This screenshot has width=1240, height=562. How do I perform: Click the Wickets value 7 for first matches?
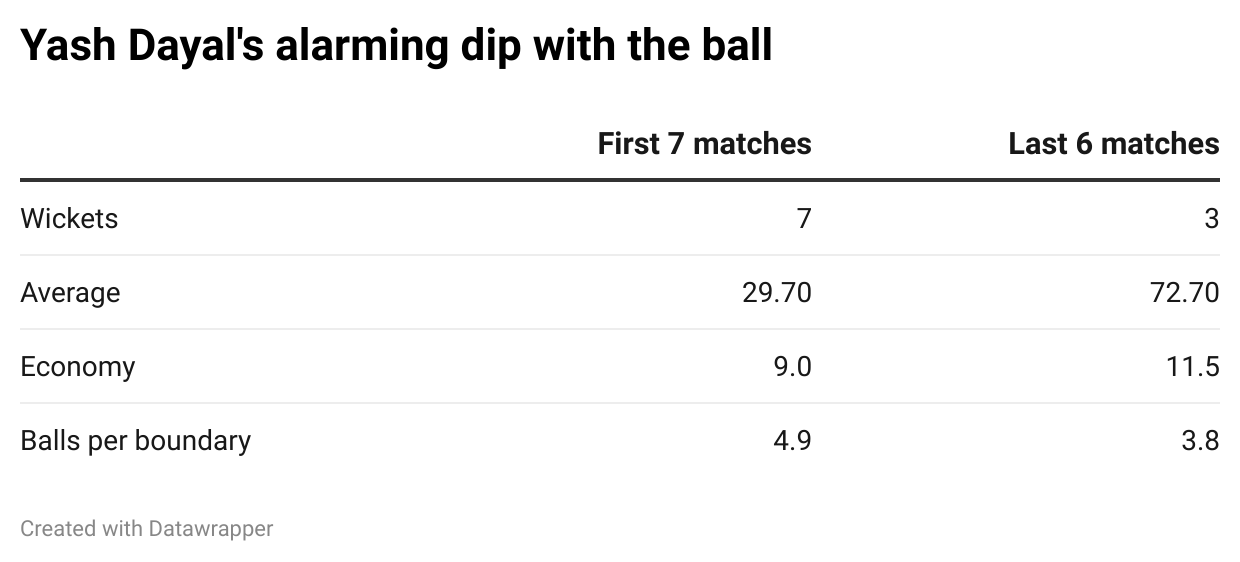click(x=804, y=218)
